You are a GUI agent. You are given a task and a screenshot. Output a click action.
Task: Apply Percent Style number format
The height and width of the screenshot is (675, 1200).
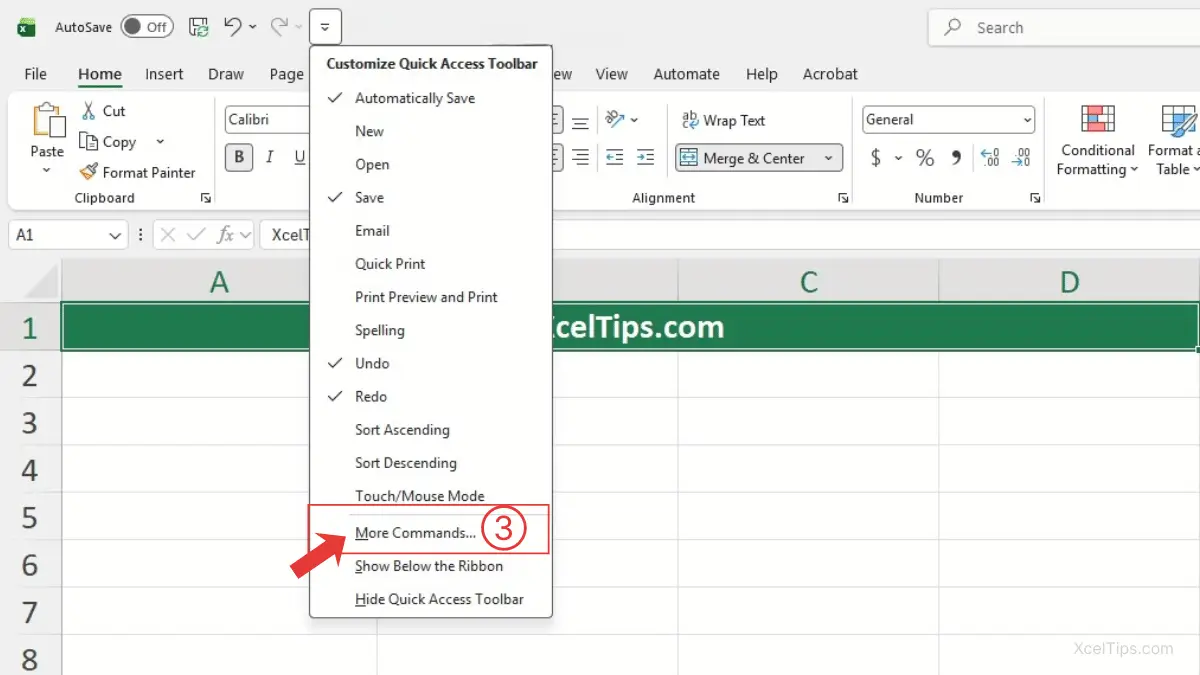click(x=925, y=158)
